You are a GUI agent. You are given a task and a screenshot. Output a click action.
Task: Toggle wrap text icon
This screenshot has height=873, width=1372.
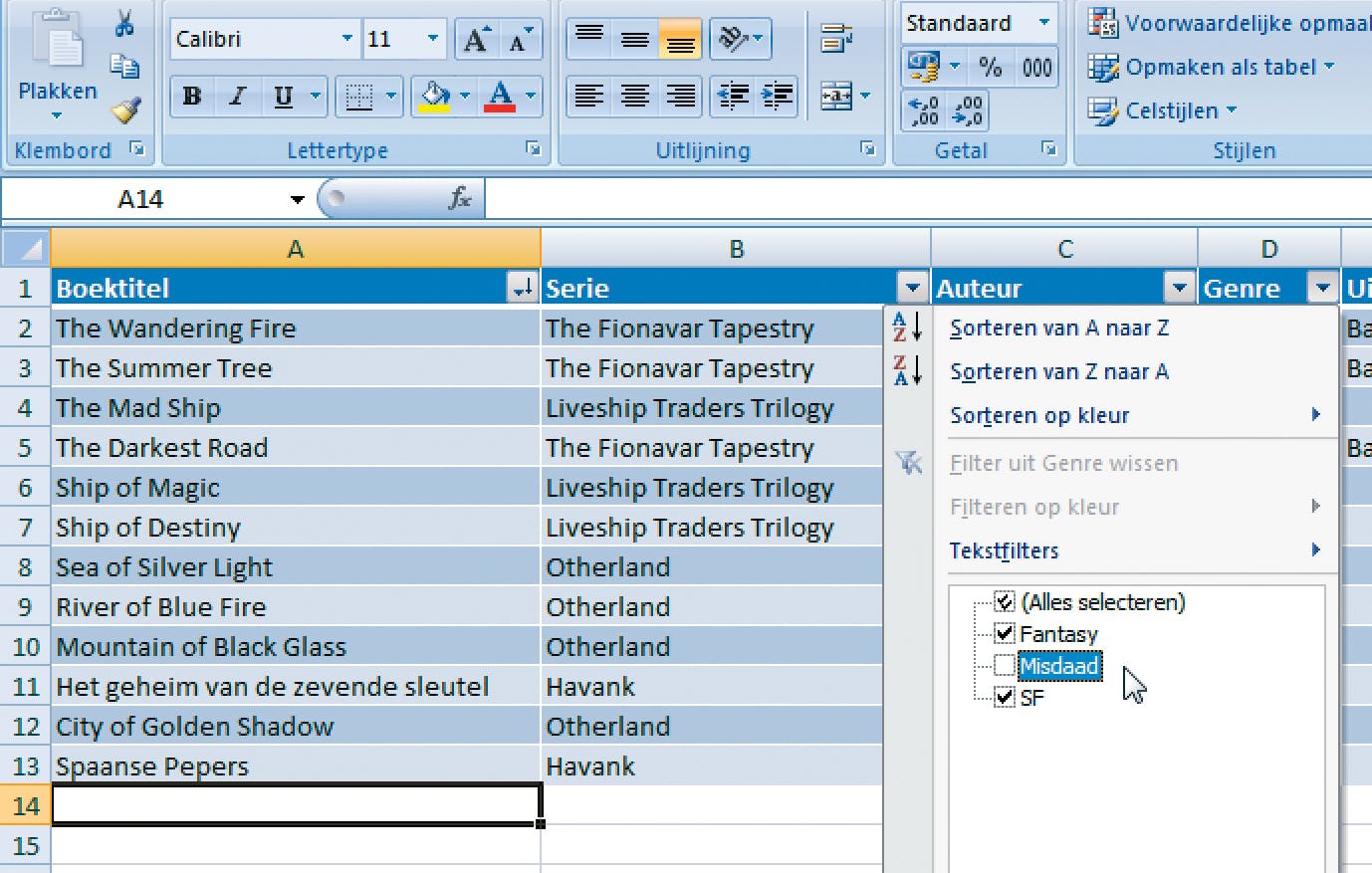(x=836, y=40)
